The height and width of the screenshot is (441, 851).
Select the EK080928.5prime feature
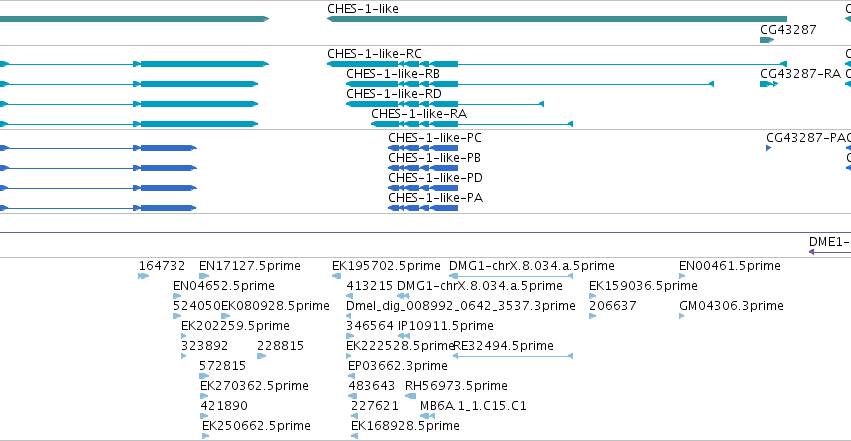(x=275, y=306)
